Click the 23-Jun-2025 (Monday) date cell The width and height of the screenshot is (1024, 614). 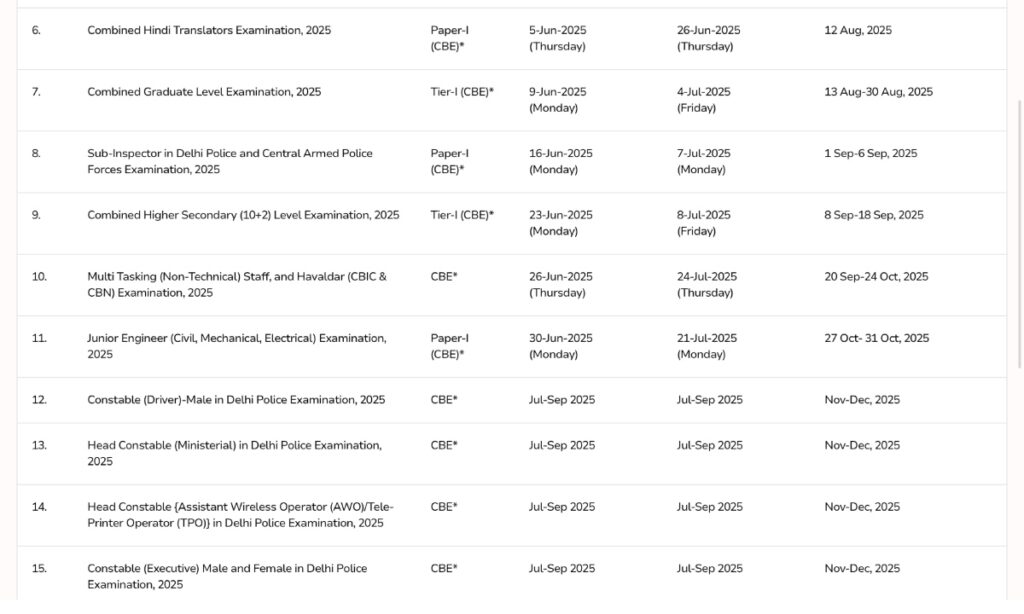[561, 223]
